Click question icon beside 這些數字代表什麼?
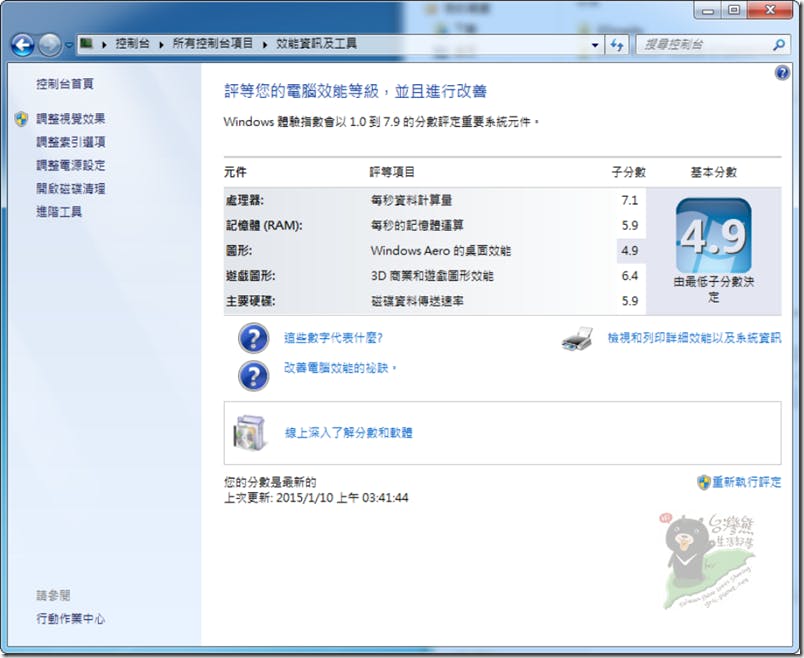This screenshot has width=804, height=658. click(x=253, y=338)
